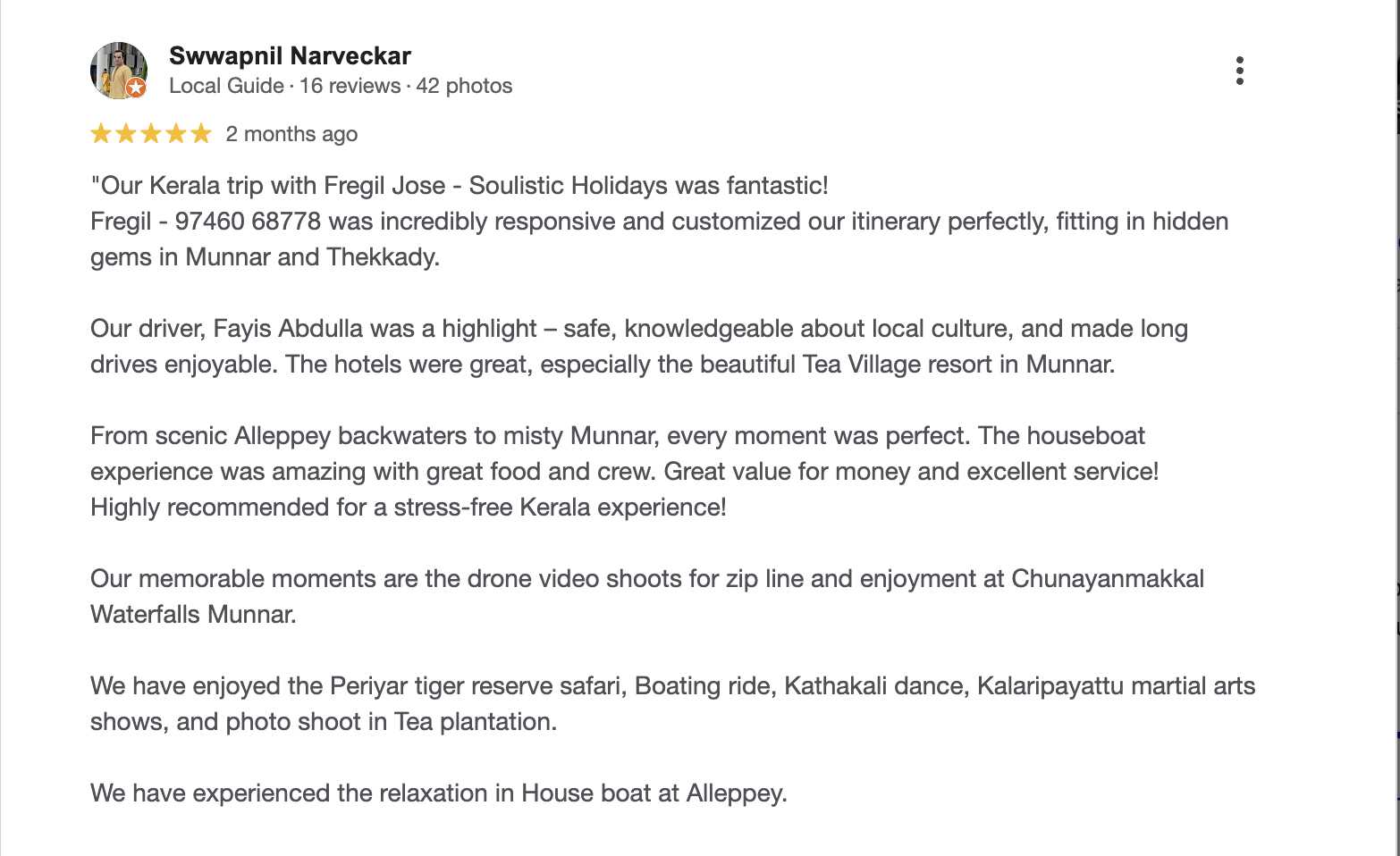Click the Local Guide badge on the avatar
This screenshot has height=856, width=1400.
pyautogui.click(x=134, y=88)
